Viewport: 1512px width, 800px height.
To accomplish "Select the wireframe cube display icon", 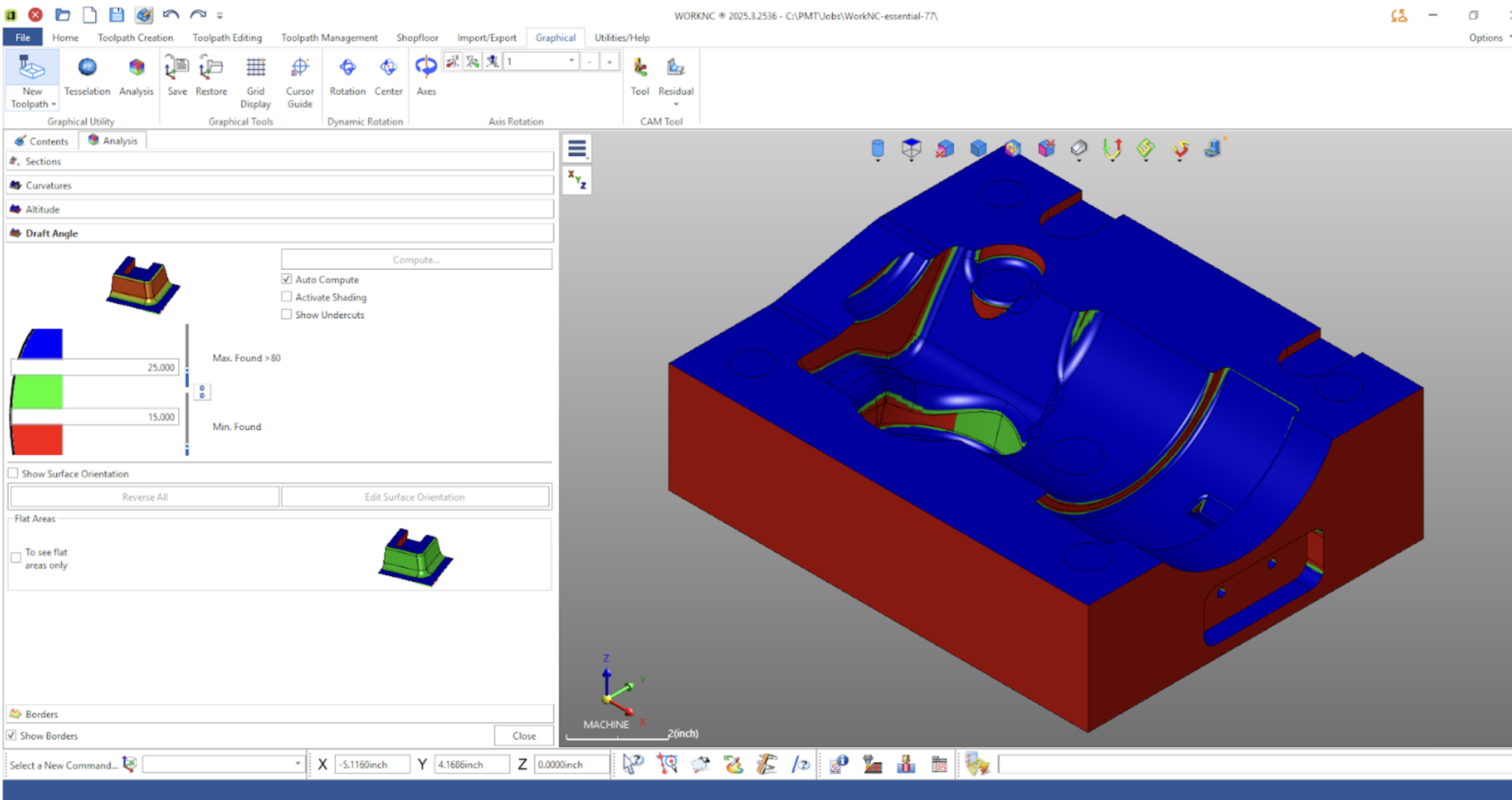I will (x=911, y=149).
